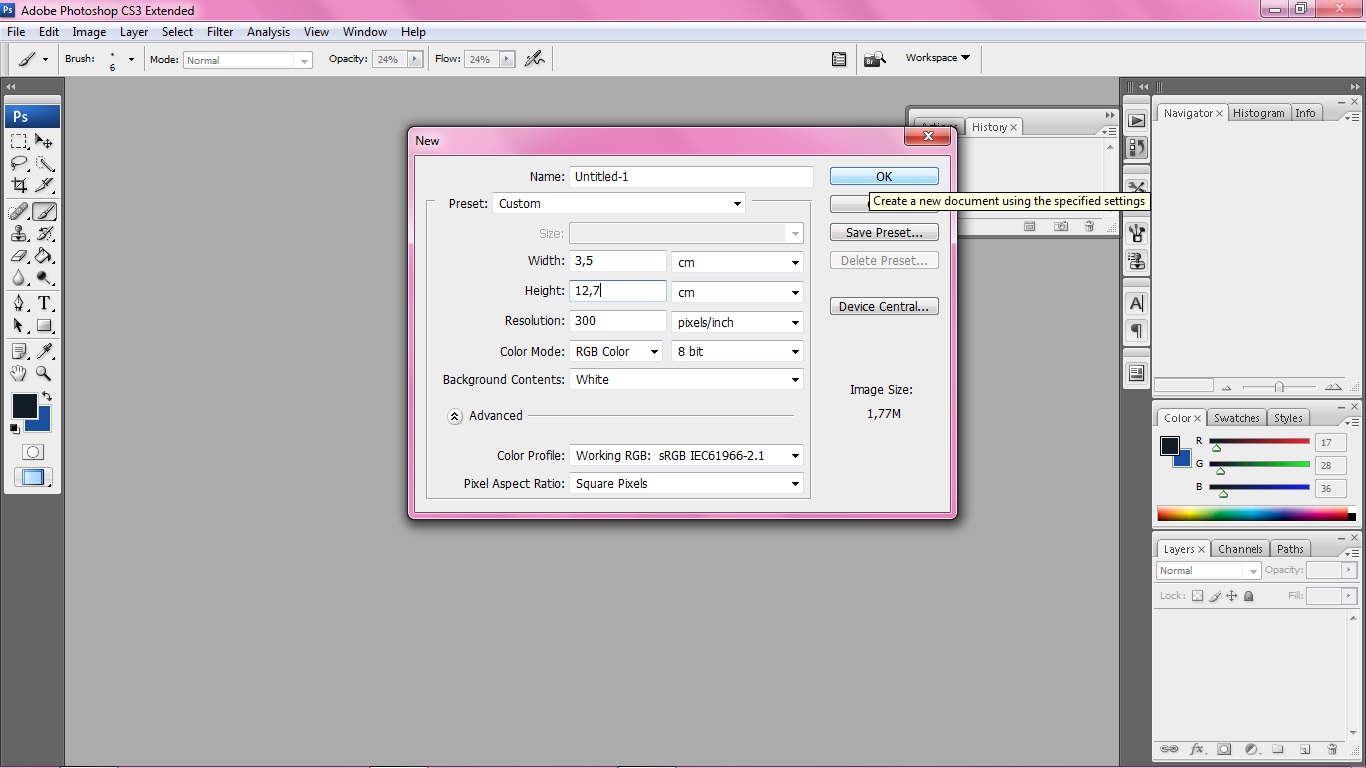Select the Eraser tool

tap(19, 257)
